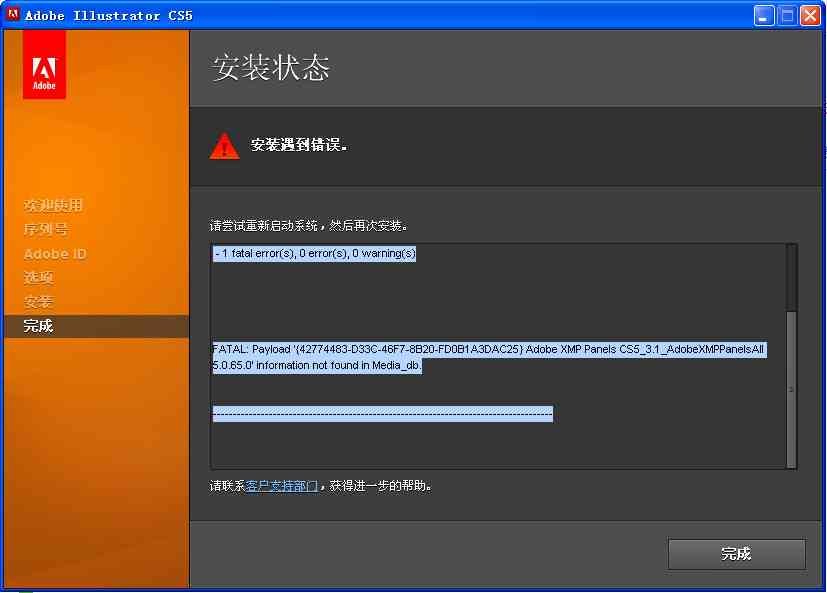The image size is (827, 593).
Task: Click the Illustrator icon in title bar
Action: click(13, 14)
